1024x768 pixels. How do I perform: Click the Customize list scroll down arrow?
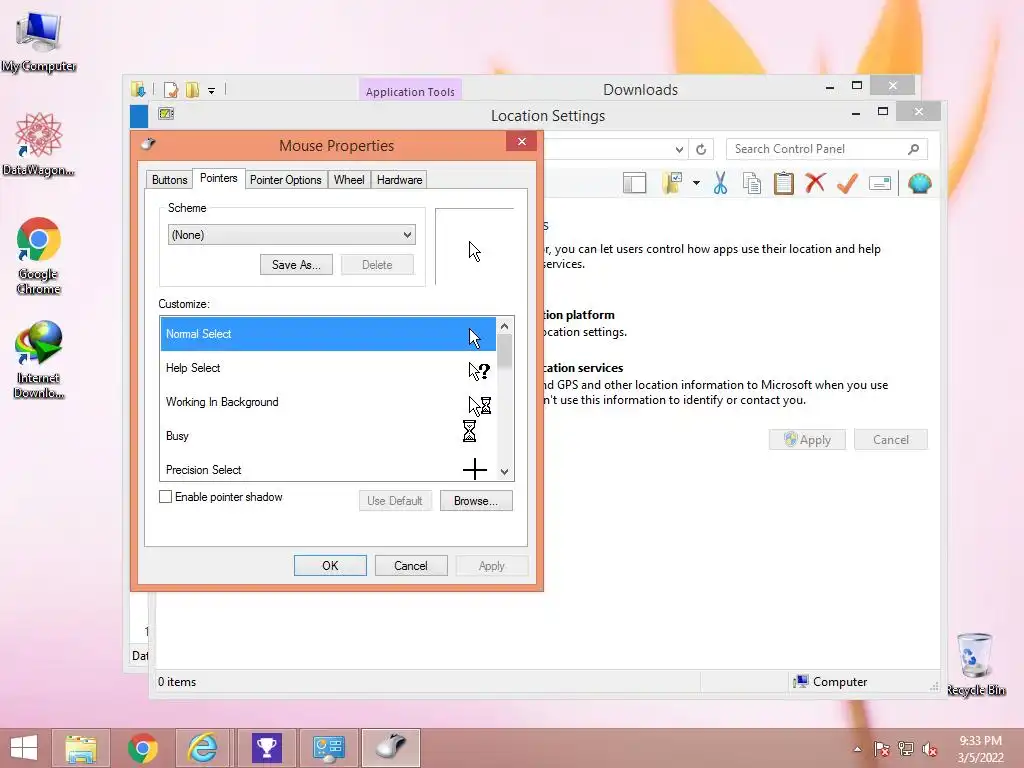pos(504,472)
